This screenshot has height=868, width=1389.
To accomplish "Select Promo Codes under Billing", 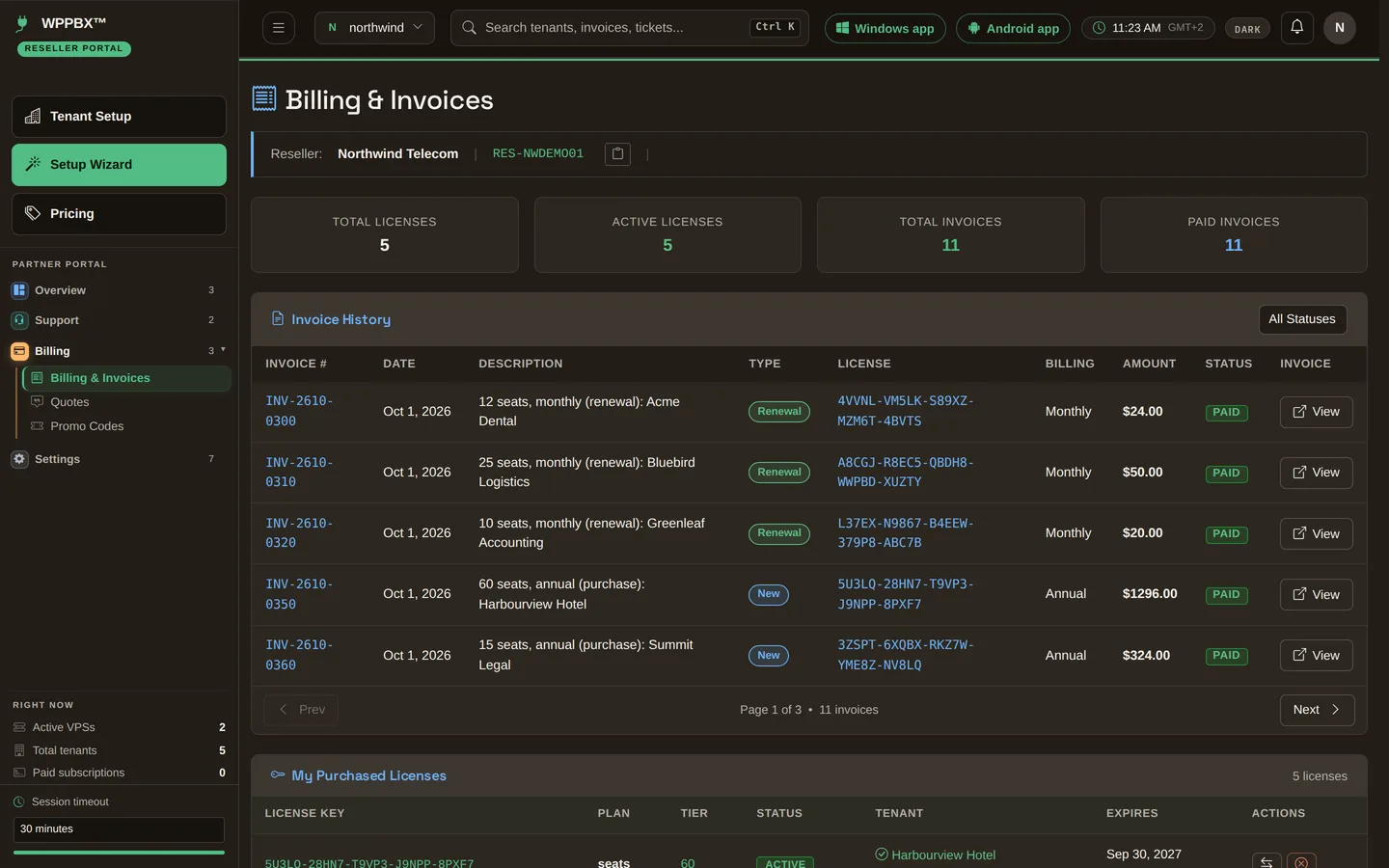I will (x=87, y=426).
